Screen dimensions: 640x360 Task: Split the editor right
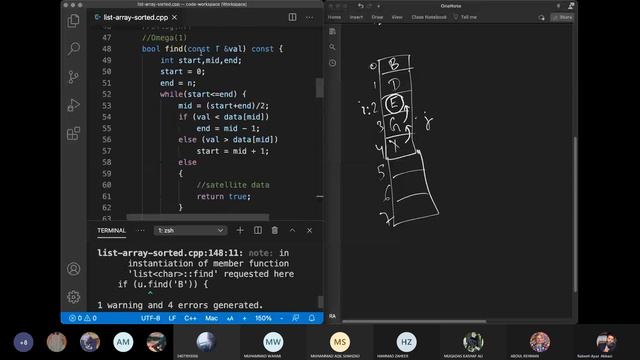(293, 17)
